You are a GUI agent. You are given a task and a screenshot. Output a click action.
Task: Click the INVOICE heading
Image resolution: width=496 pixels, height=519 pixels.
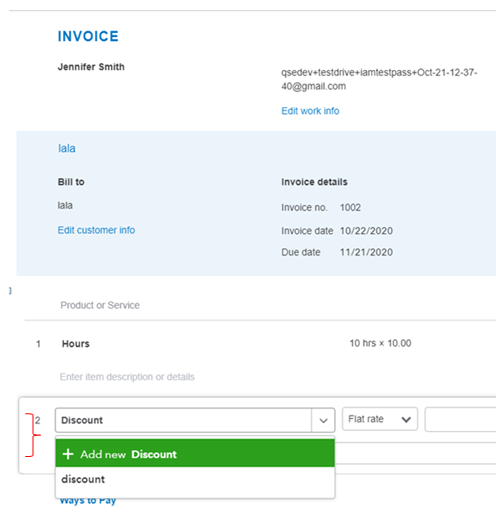88,36
